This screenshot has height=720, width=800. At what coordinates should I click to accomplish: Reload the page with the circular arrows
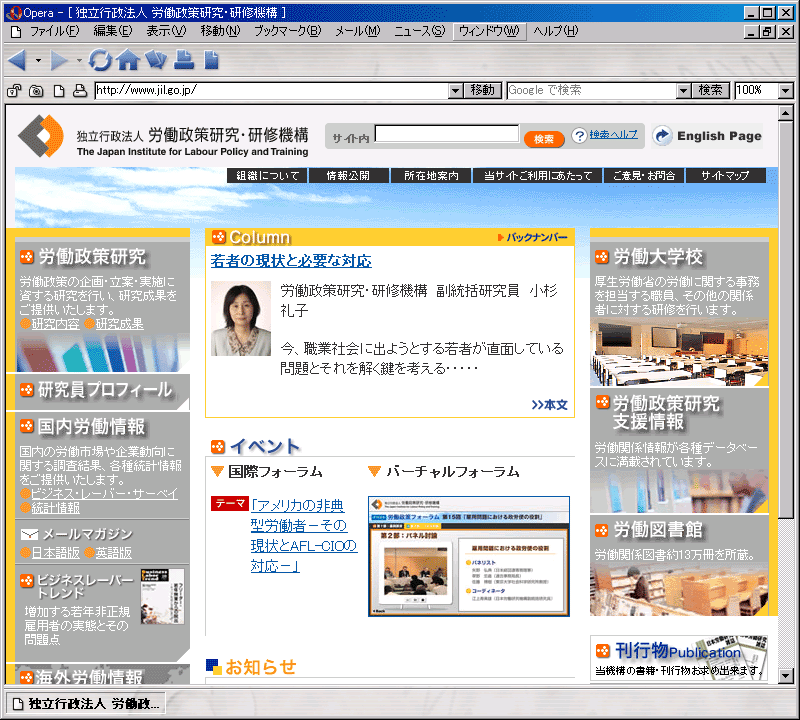pos(100,60)
